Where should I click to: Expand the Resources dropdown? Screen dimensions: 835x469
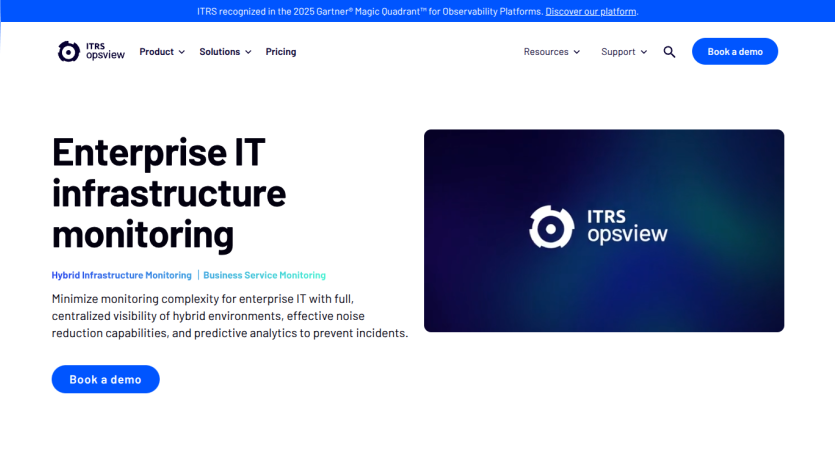click(552, 52)
